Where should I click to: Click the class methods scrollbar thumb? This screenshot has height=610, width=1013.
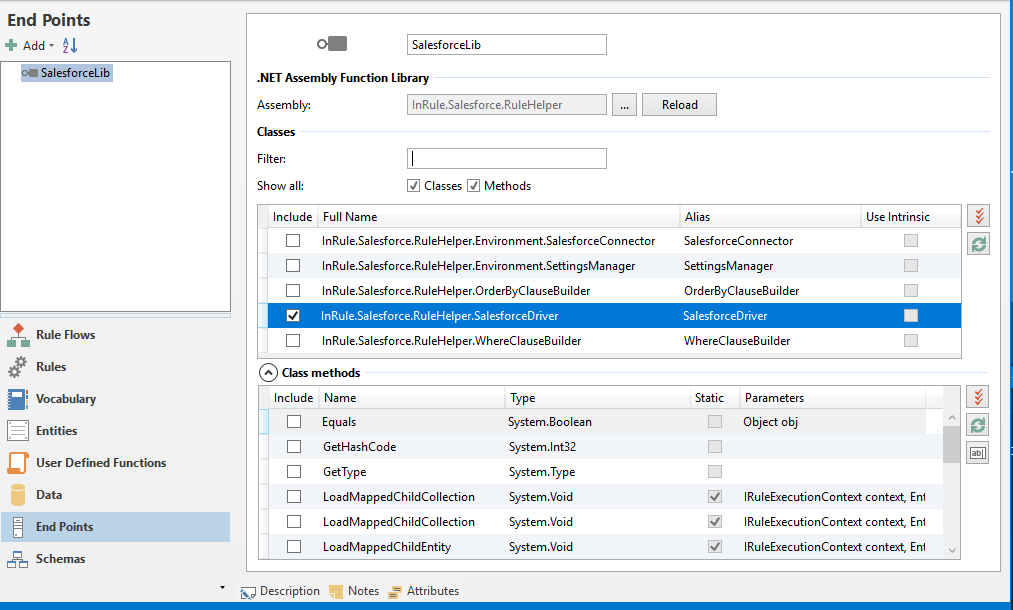coord(951,445)
